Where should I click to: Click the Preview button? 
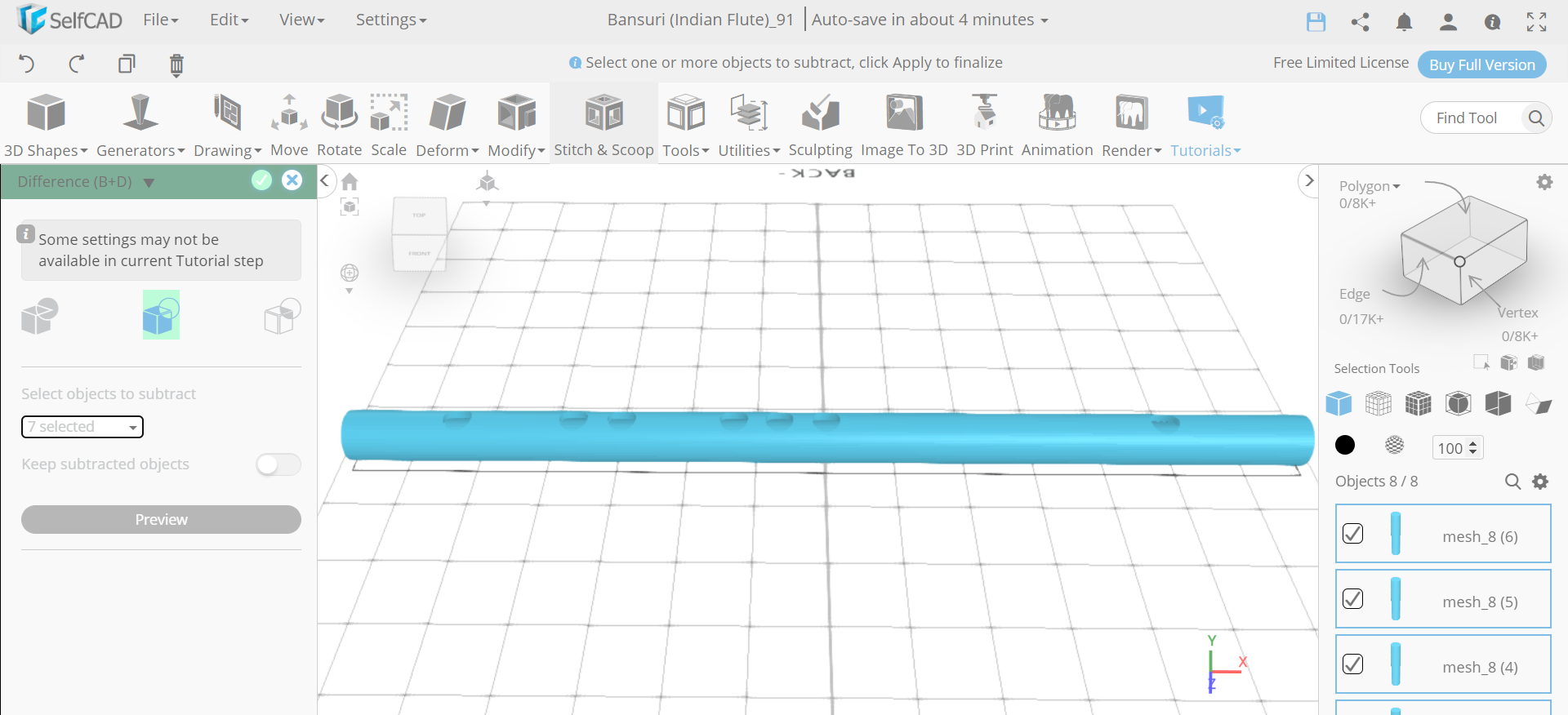[161, 520]
